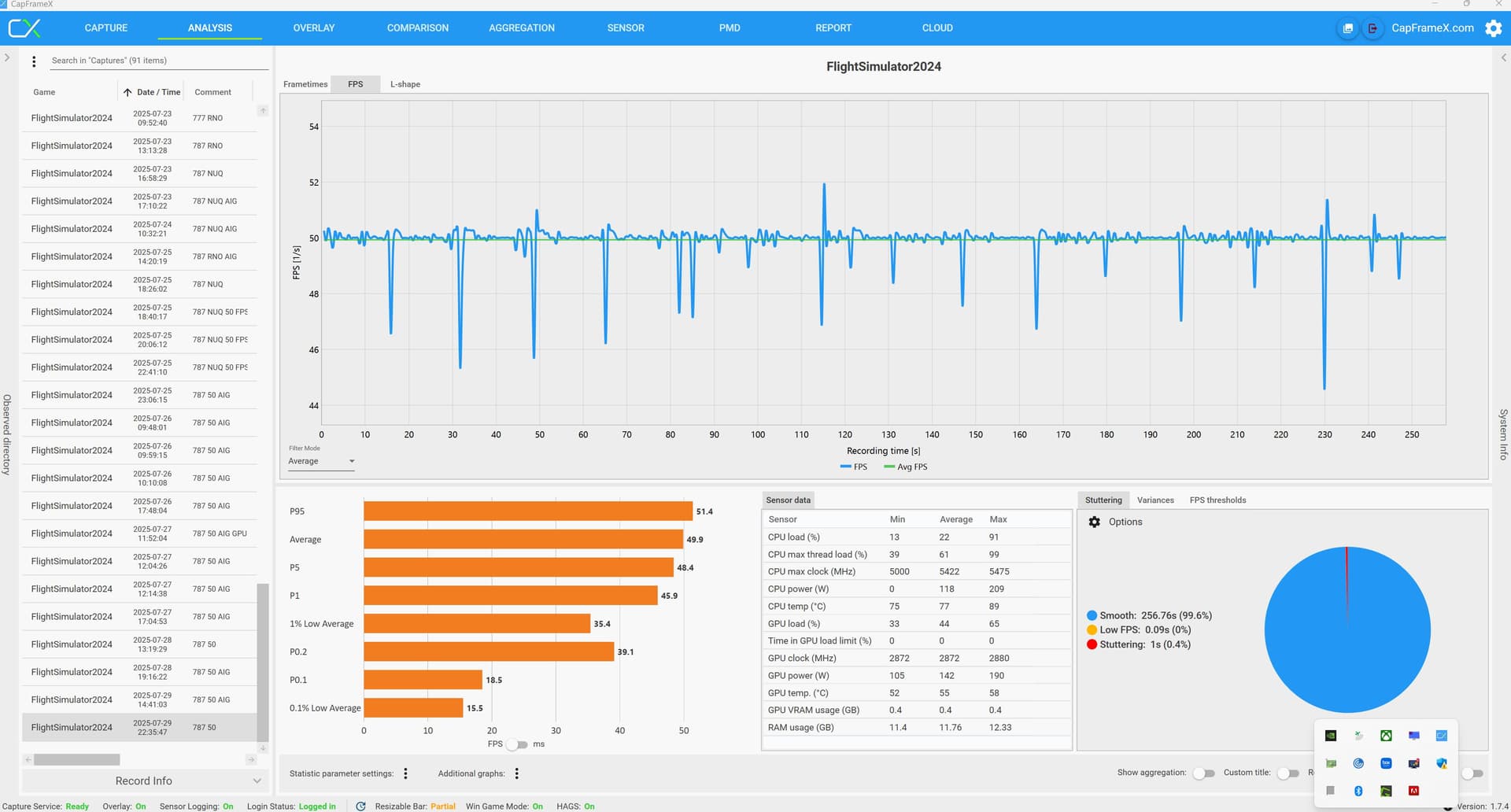The height and width of the screenshot is (812, 1511).
Task: Open the statistic parameter settings three-dot menu
Action: coord(405,773)
